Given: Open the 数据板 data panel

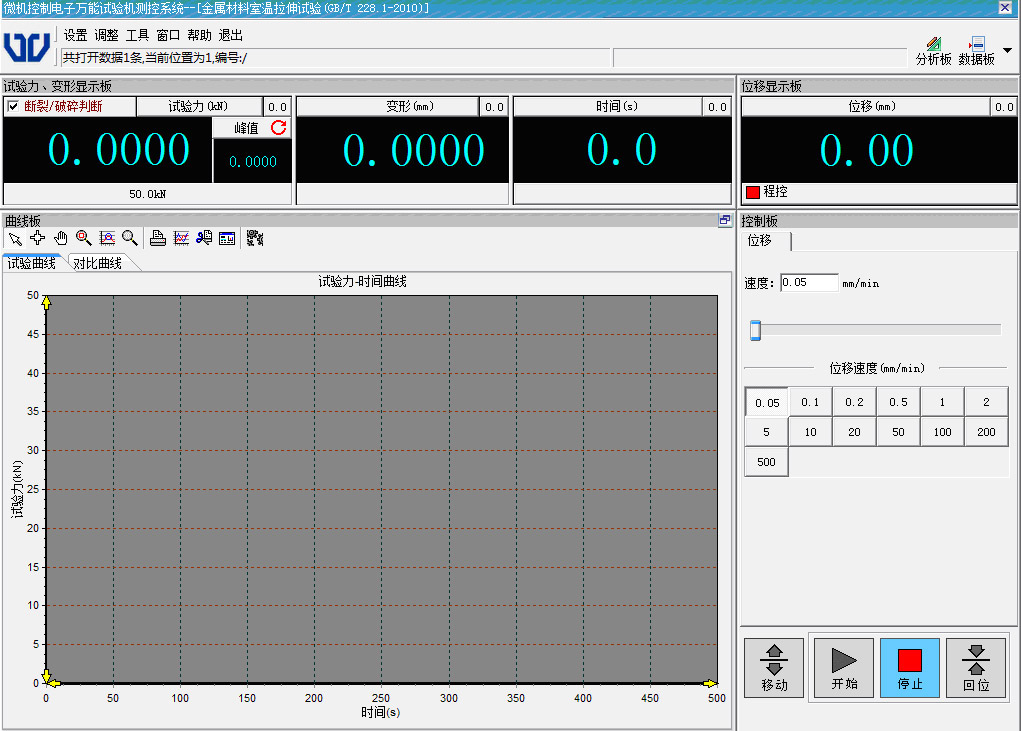Looking at the screenshot, I should pos(976,51).
